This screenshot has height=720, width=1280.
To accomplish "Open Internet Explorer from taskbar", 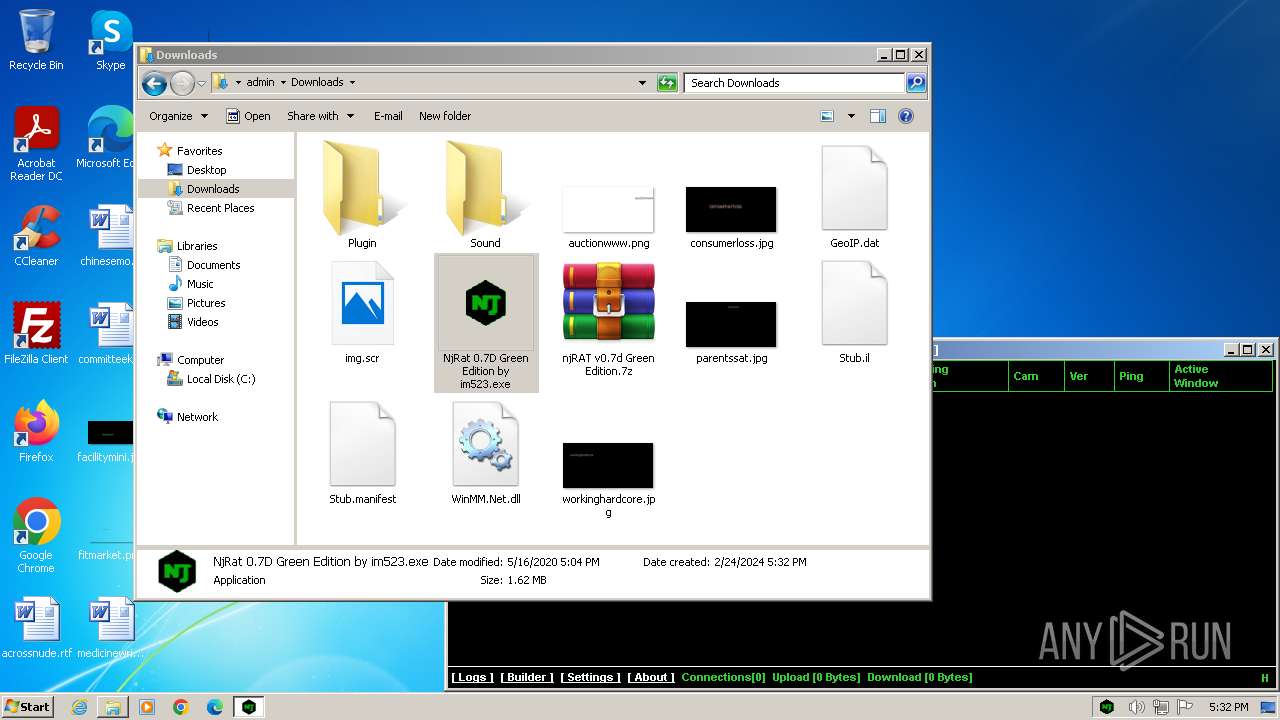I will coord(79,707).
